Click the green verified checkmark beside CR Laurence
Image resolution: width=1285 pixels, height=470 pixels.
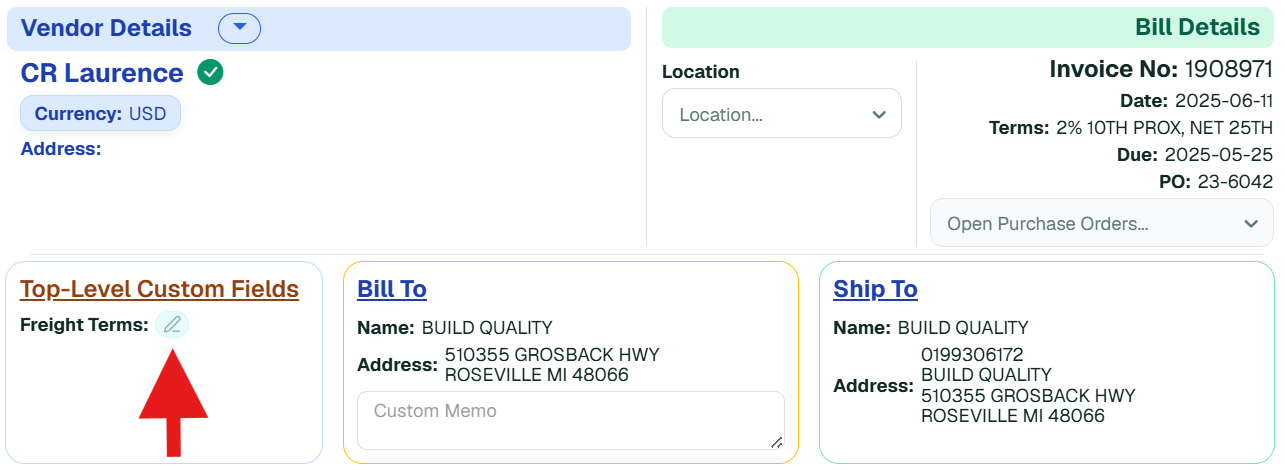[x=210, y=73]
